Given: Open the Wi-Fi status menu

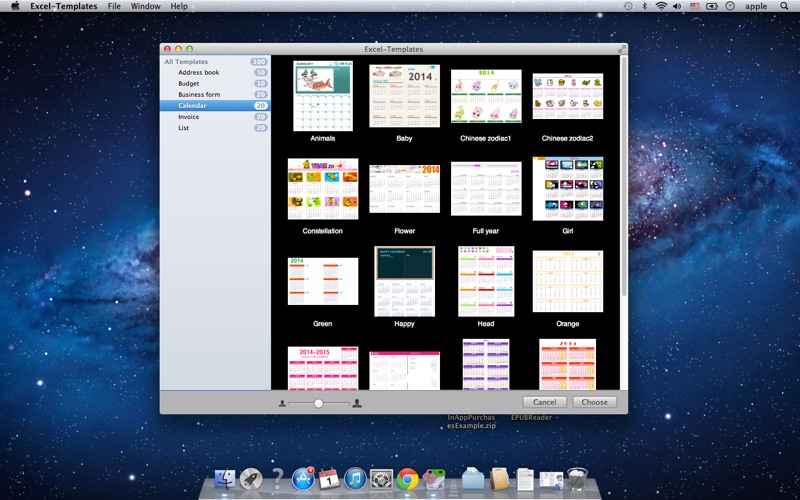Looking at the screenshot, I should 661,6.
